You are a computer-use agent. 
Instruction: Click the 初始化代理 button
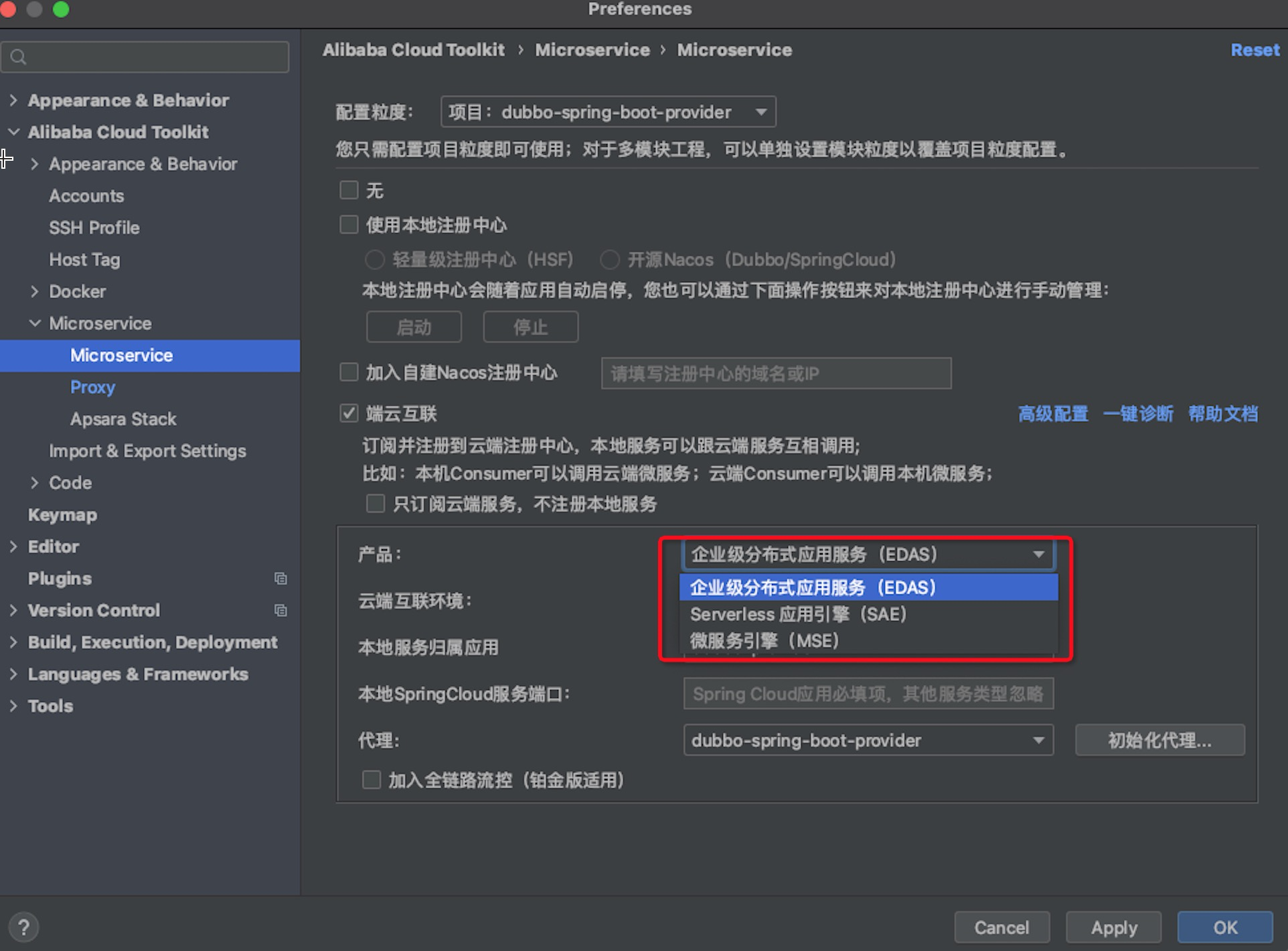[x=1159, y=740]
